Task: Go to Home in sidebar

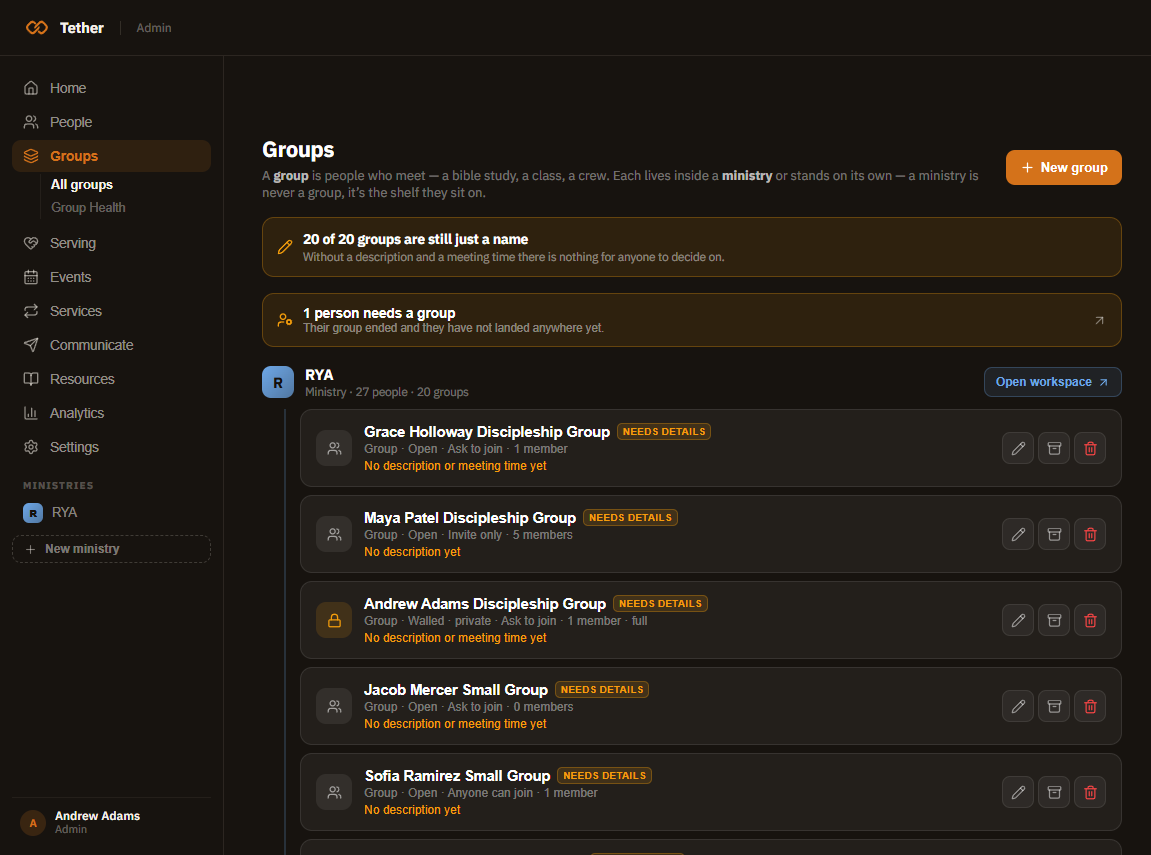Action: pyautogui.click(x=111, y=88)
